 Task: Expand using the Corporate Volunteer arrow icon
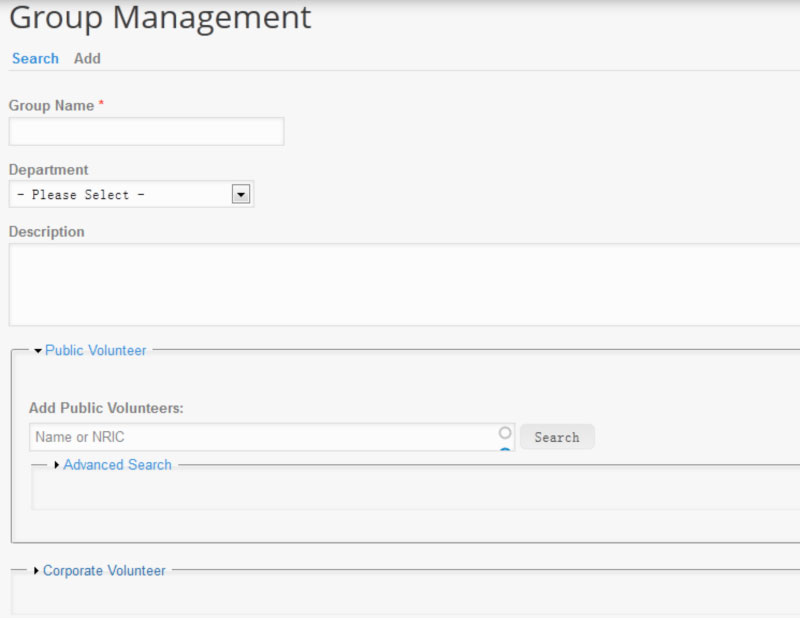(x=36, y=571)
